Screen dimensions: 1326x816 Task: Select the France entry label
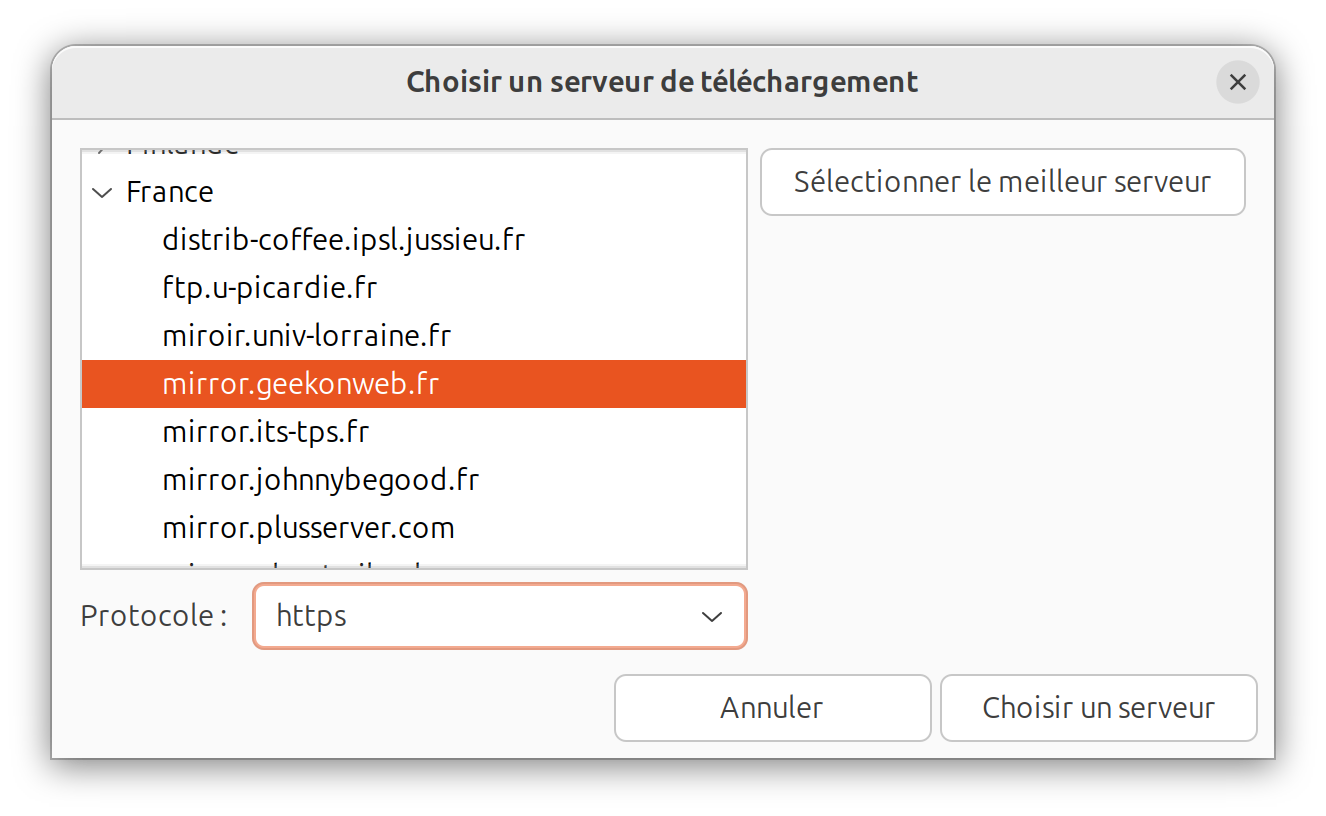click(x=169, y=192)
